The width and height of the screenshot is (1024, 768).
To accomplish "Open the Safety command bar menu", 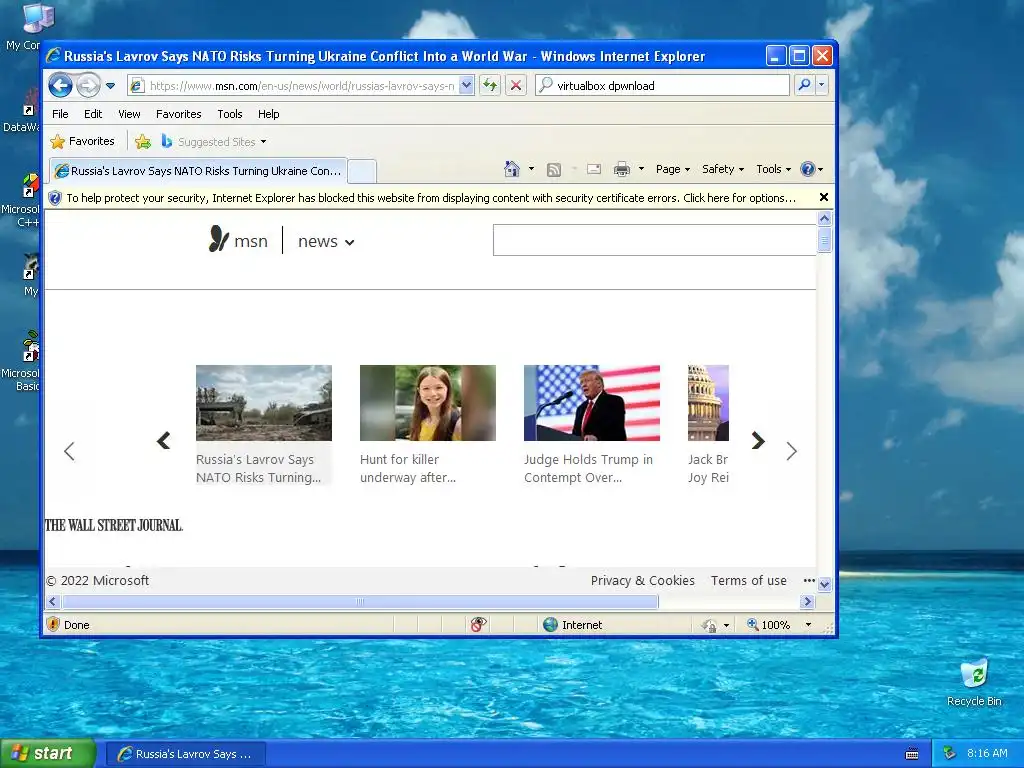I will (723, 169).
